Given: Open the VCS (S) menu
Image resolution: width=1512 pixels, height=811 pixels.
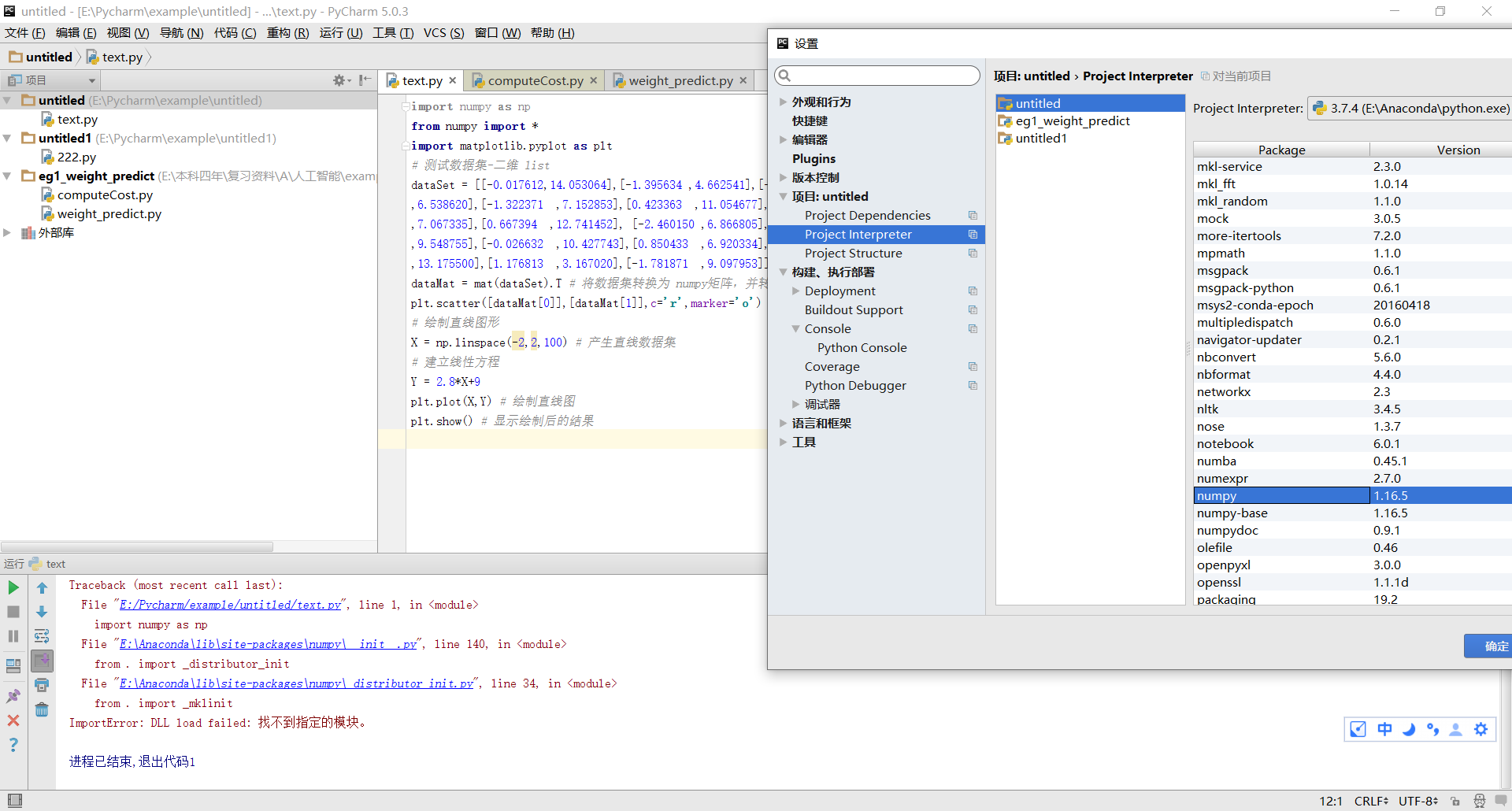Looking at the screenshot, I should (444, 33).
